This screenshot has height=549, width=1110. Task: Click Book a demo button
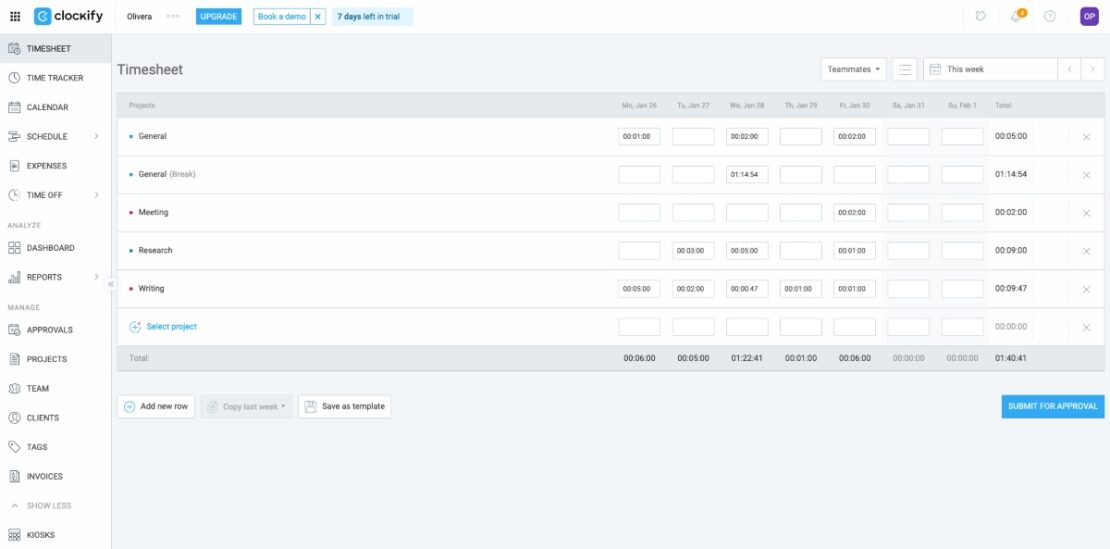282,16
